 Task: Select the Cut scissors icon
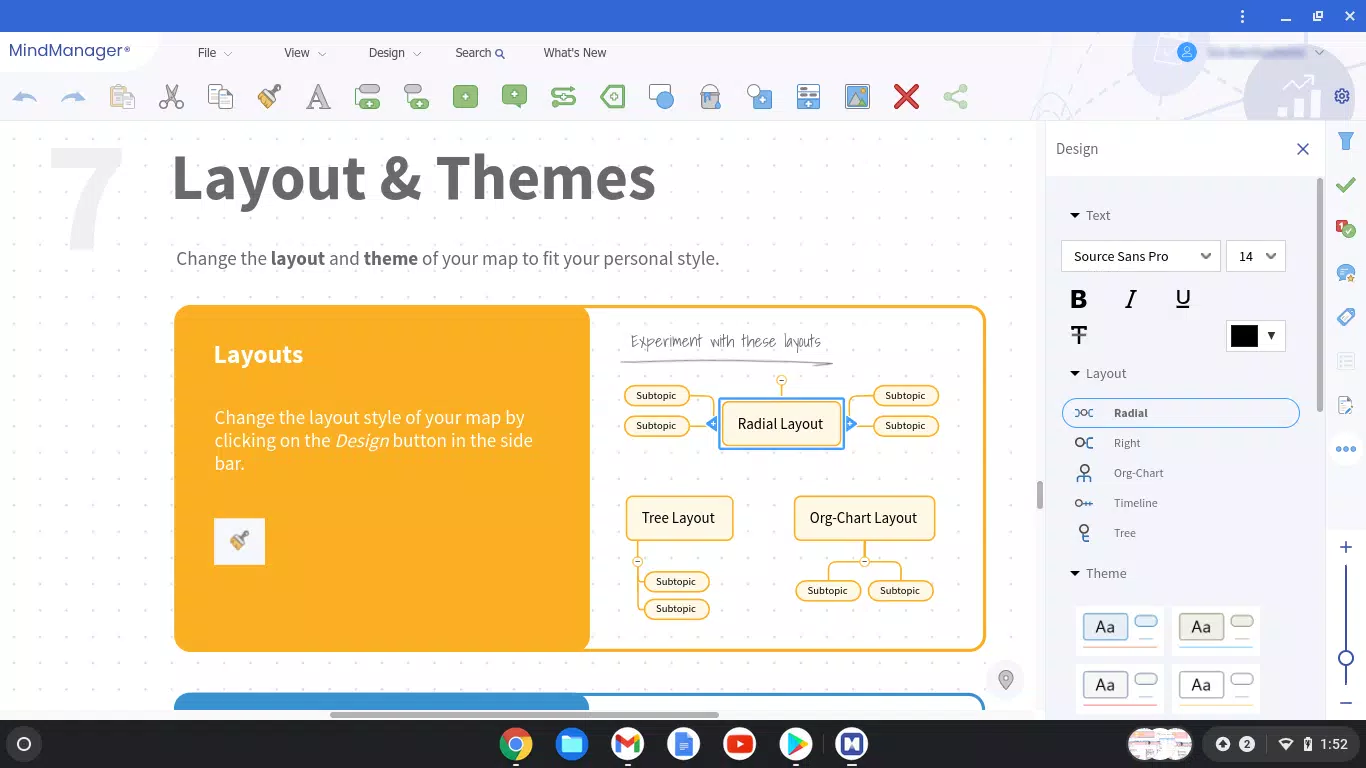coord(171,97)
